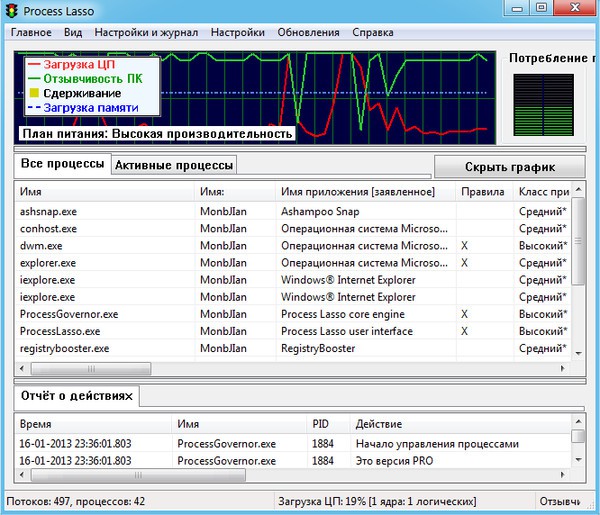Click the process list's scroll-down arrow
The image size is (600, 515).
coord(577,351)
